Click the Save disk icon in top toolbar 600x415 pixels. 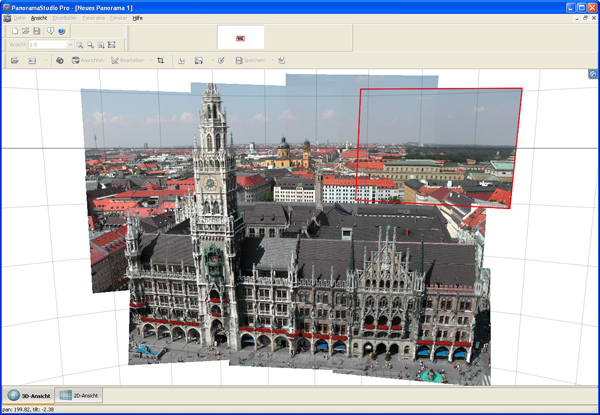[37, 31]
